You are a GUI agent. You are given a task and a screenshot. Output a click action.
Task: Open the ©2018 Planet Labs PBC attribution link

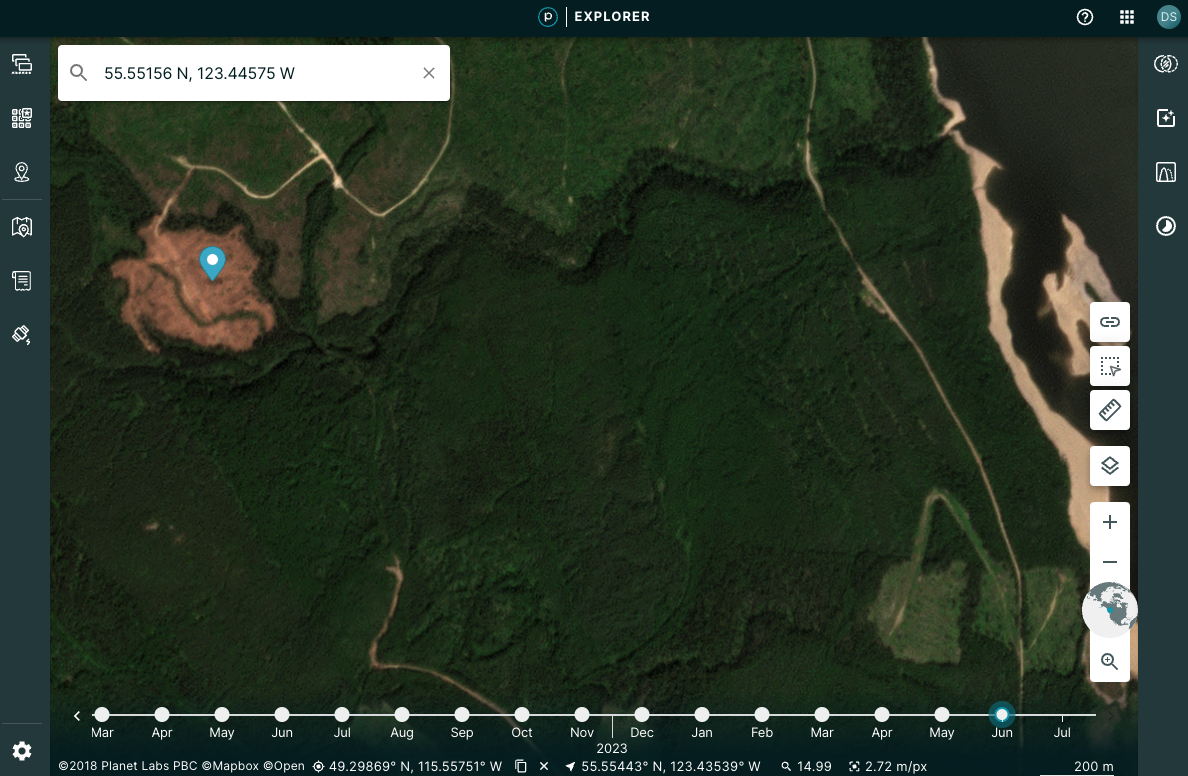pos(128,766)
